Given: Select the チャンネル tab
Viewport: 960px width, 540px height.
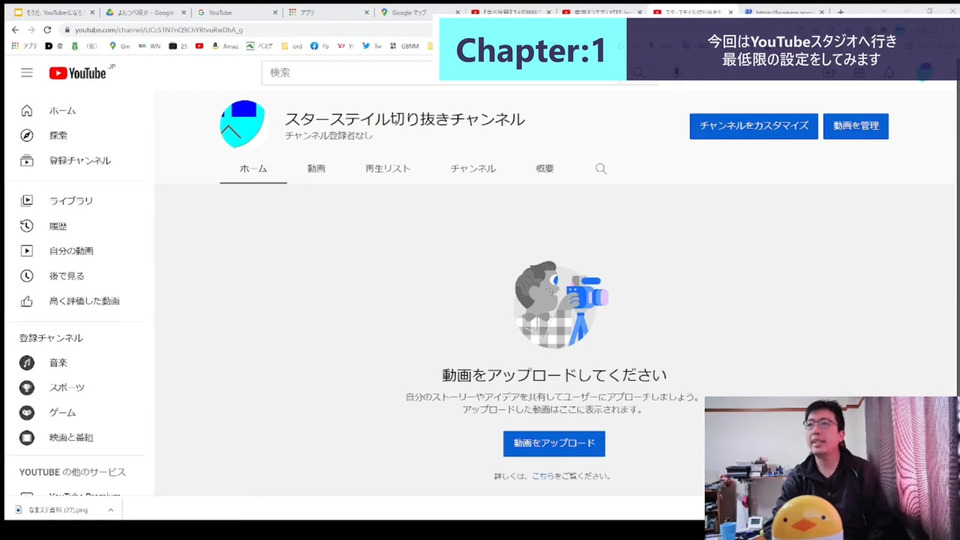Looking at the screenshot, I should 473,169.
